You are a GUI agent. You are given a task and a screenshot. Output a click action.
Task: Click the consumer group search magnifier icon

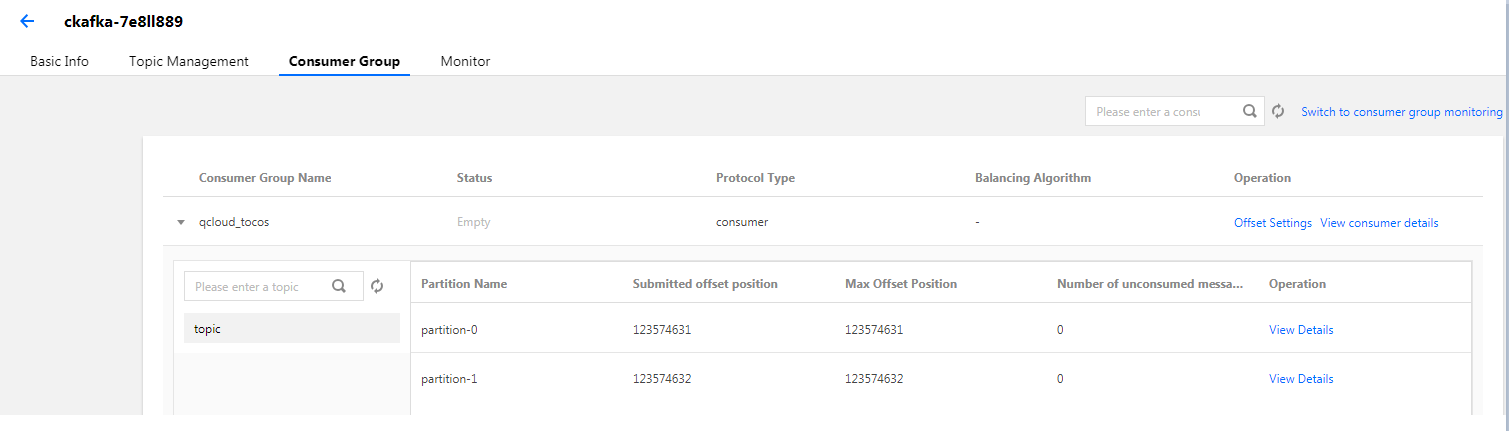pos(1249,112)
